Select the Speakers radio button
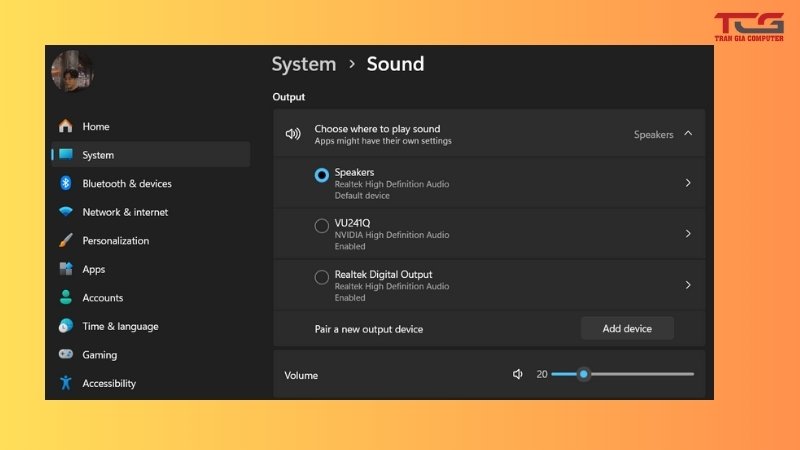Viewport: 800px width, 450px height. (x=322, y=175)
